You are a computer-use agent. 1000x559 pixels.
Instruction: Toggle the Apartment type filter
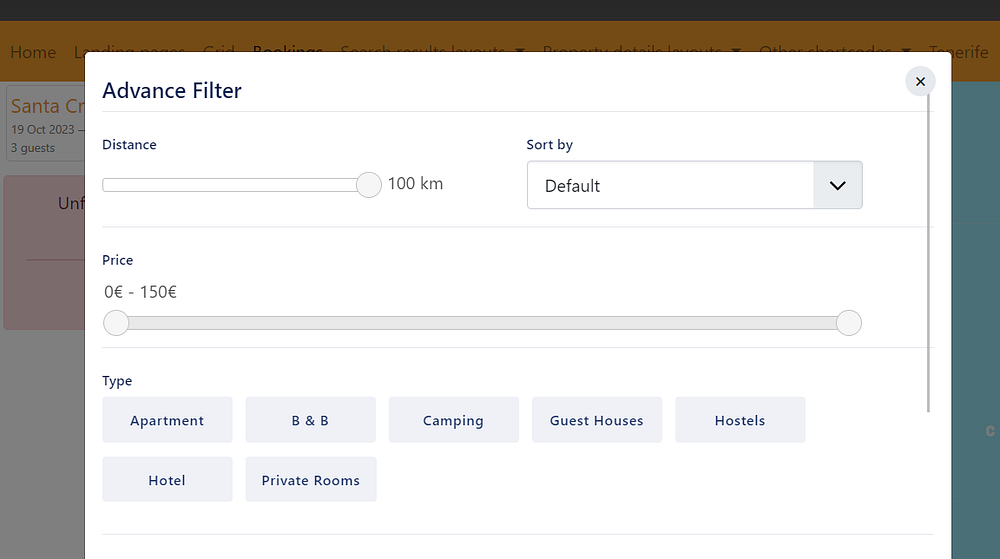coord(167,420)
